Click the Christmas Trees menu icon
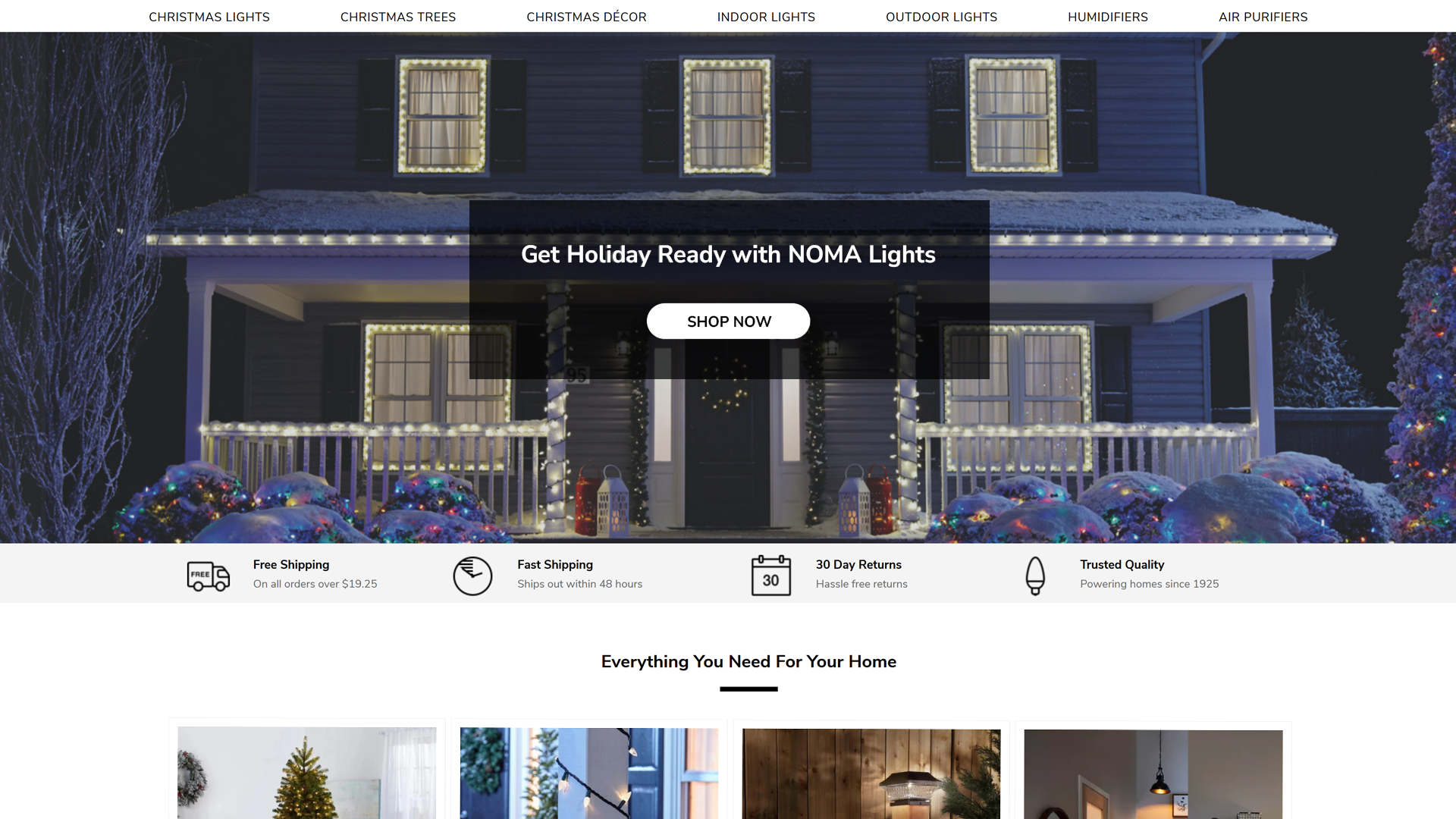The width and height of the screenshot is (1456, 819). click(397, 16)
